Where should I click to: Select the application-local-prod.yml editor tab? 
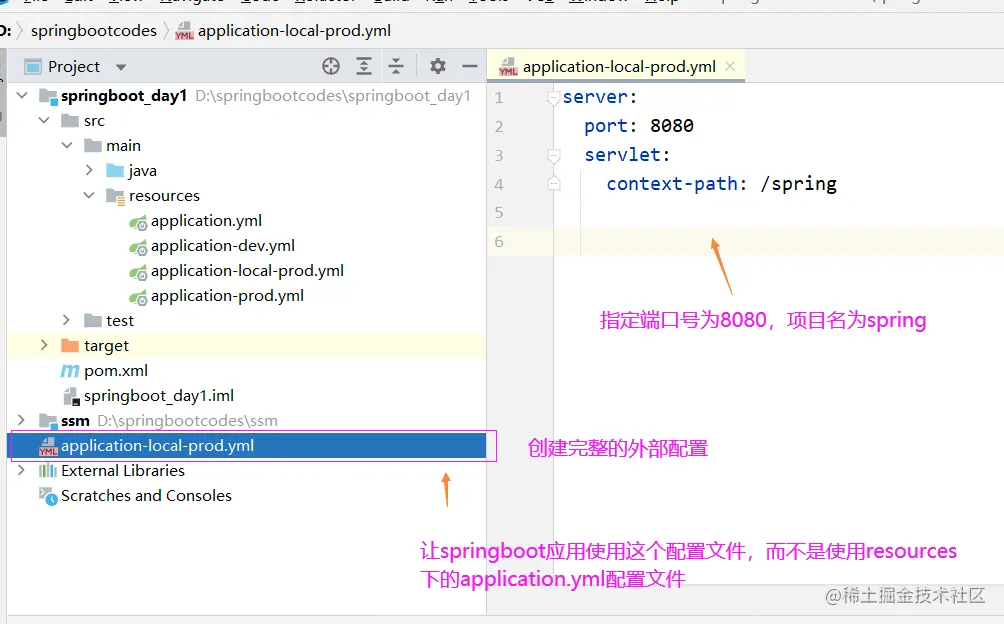click(x=615, y=67)
